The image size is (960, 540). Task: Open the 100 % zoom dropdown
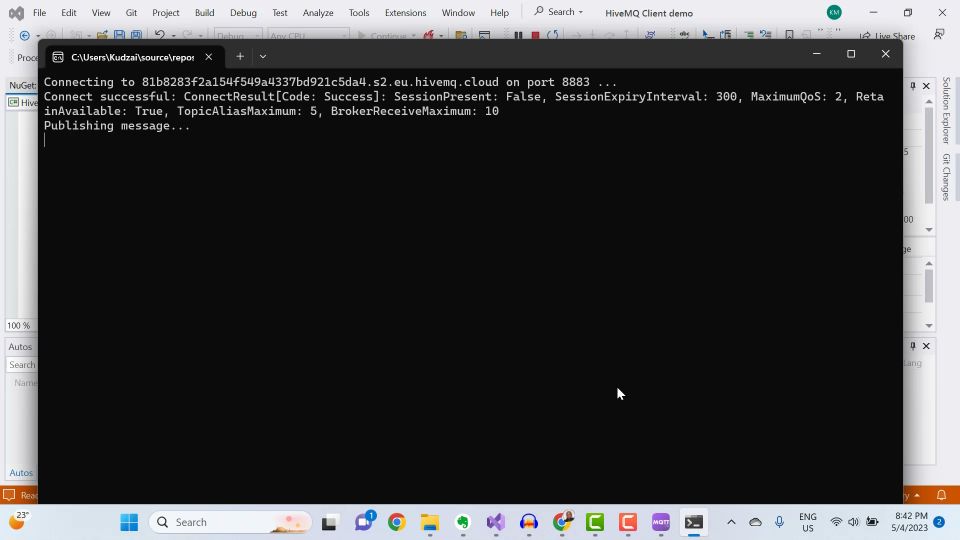click(21, 326)
